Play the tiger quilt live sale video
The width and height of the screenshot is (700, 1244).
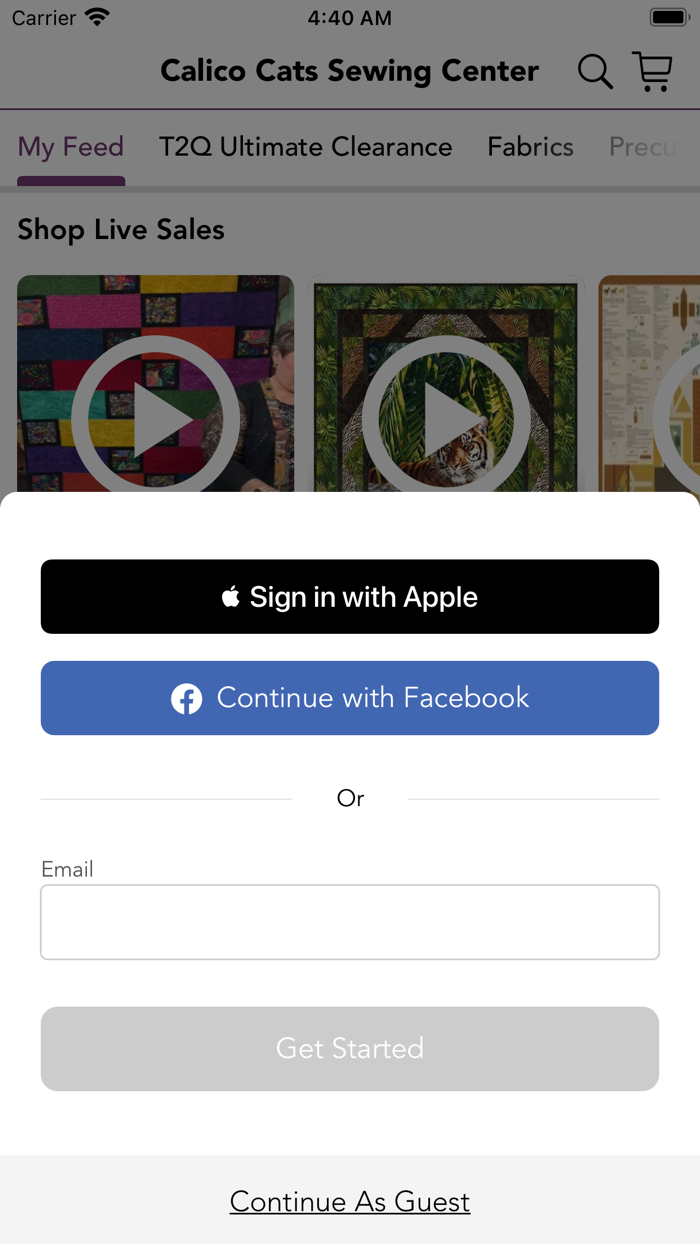[x=446, y=384]
